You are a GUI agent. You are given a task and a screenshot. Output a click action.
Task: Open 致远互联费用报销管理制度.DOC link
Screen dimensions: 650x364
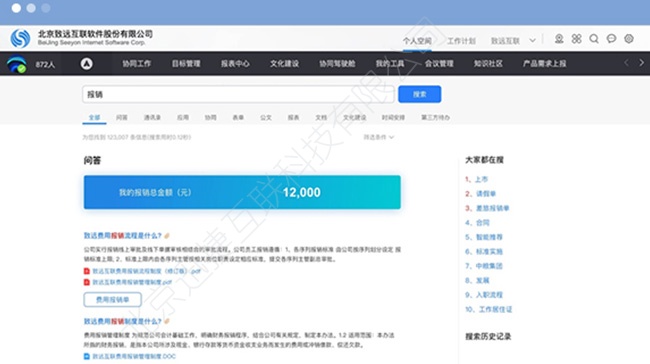pyautogui.click(x=134, y=356)
